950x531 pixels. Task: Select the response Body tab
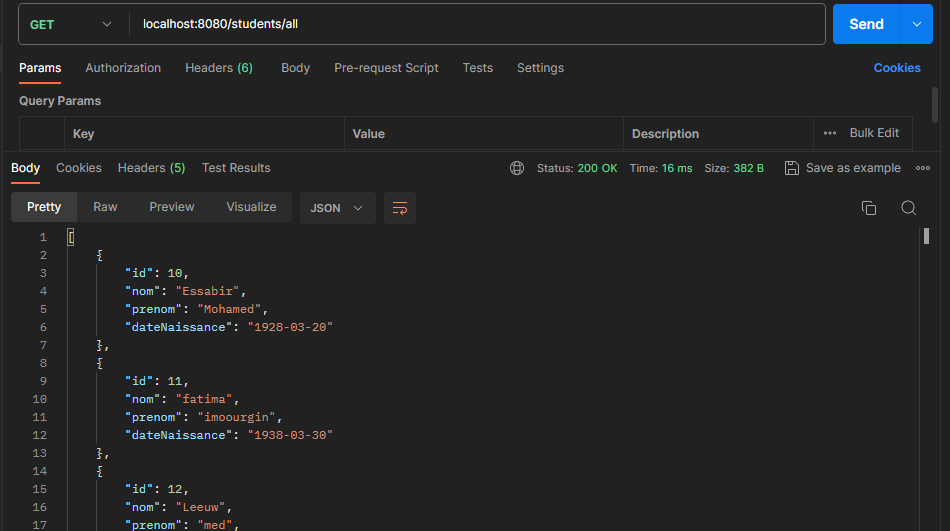[25, 168]
